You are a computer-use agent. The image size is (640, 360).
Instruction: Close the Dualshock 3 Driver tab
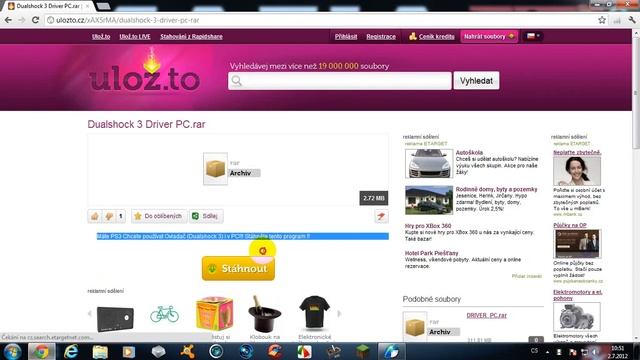87,6
